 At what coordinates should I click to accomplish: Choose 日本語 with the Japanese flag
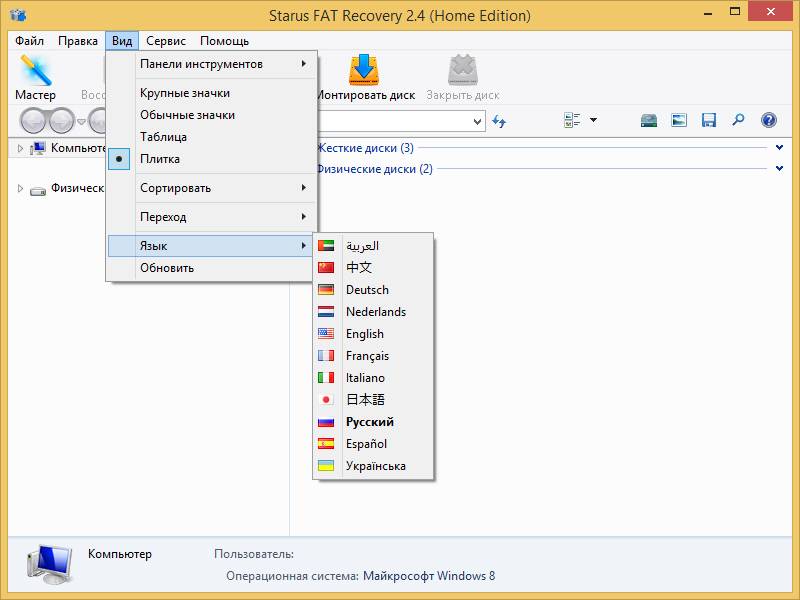pyautogui.click(x=365, y=400)
